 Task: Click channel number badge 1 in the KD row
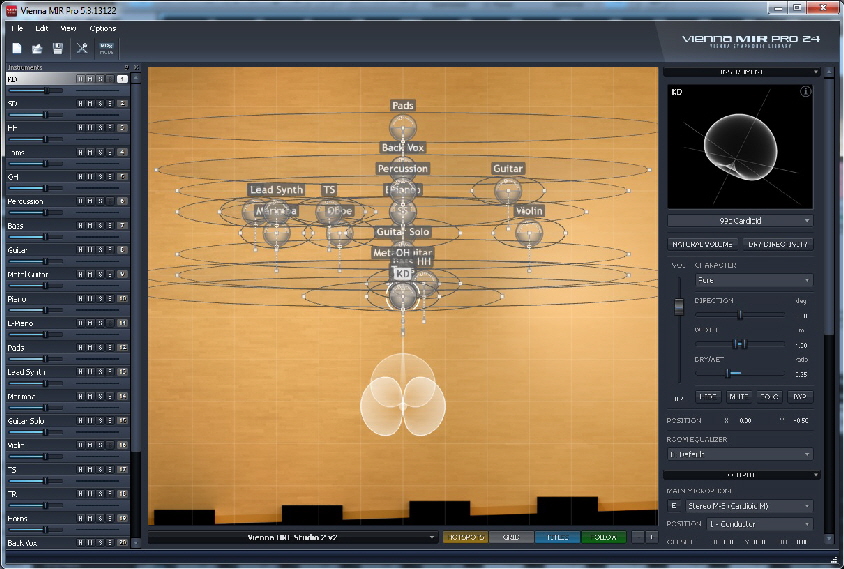pyautogui.click(x=122, y=79)
